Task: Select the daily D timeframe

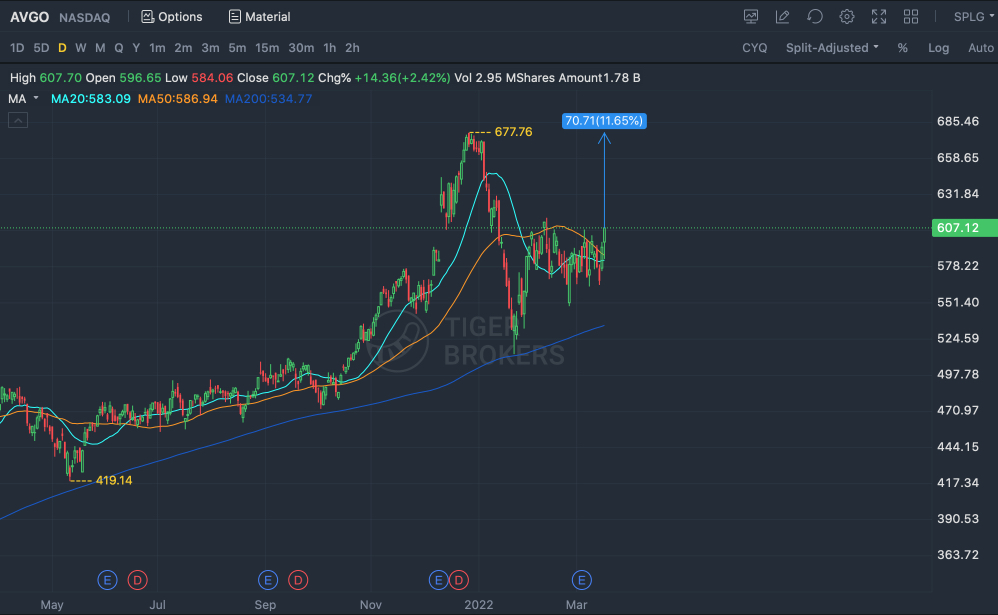Action: [62, 48]
